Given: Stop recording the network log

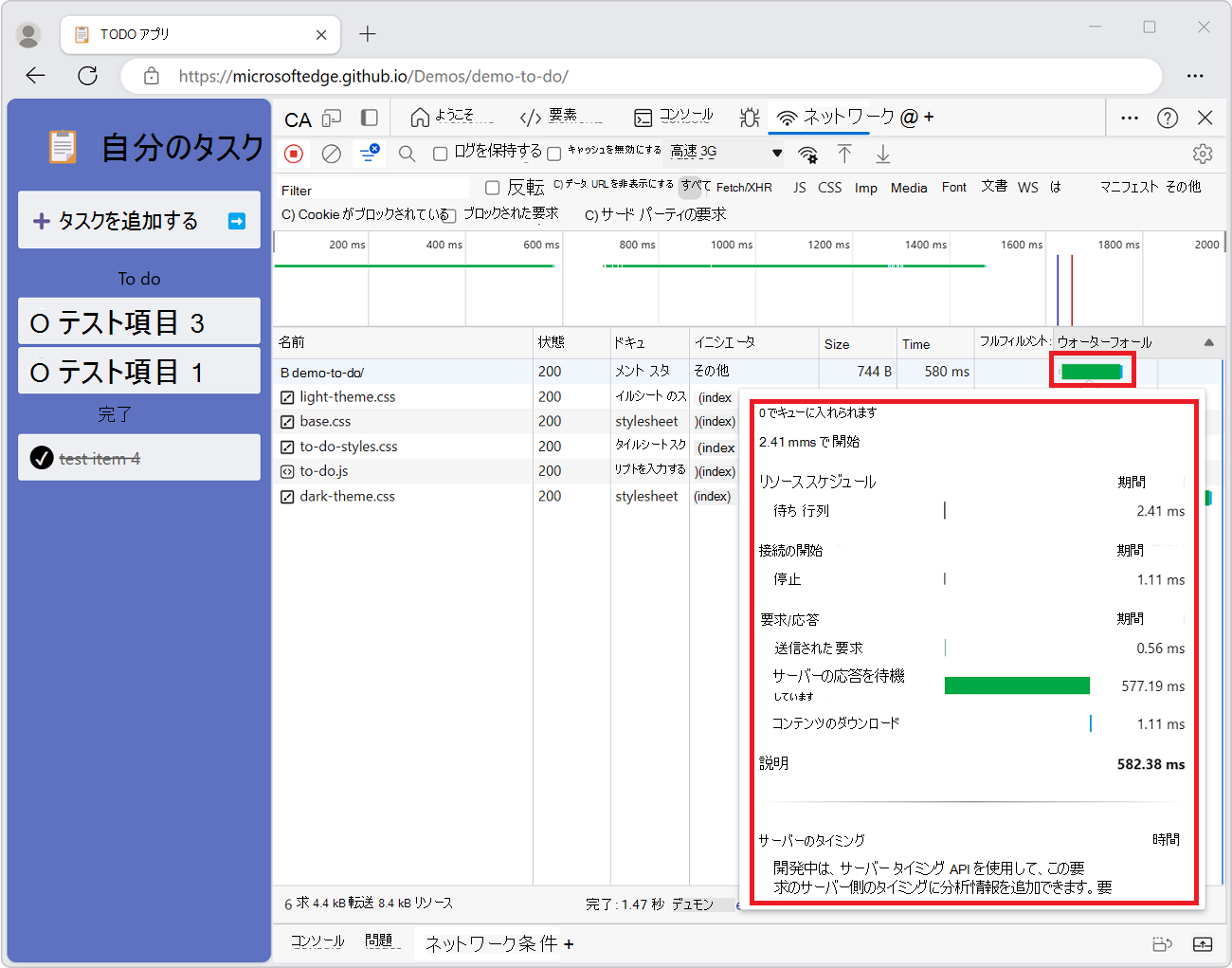Looking at the screenshot, I should [x=294, y=153].
